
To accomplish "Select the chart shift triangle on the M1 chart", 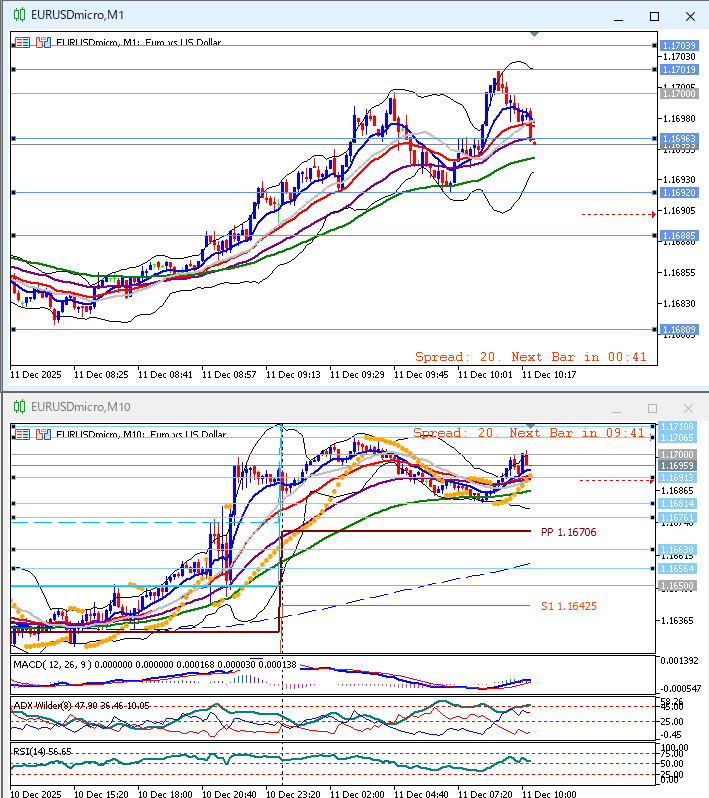I will point(534,35).
